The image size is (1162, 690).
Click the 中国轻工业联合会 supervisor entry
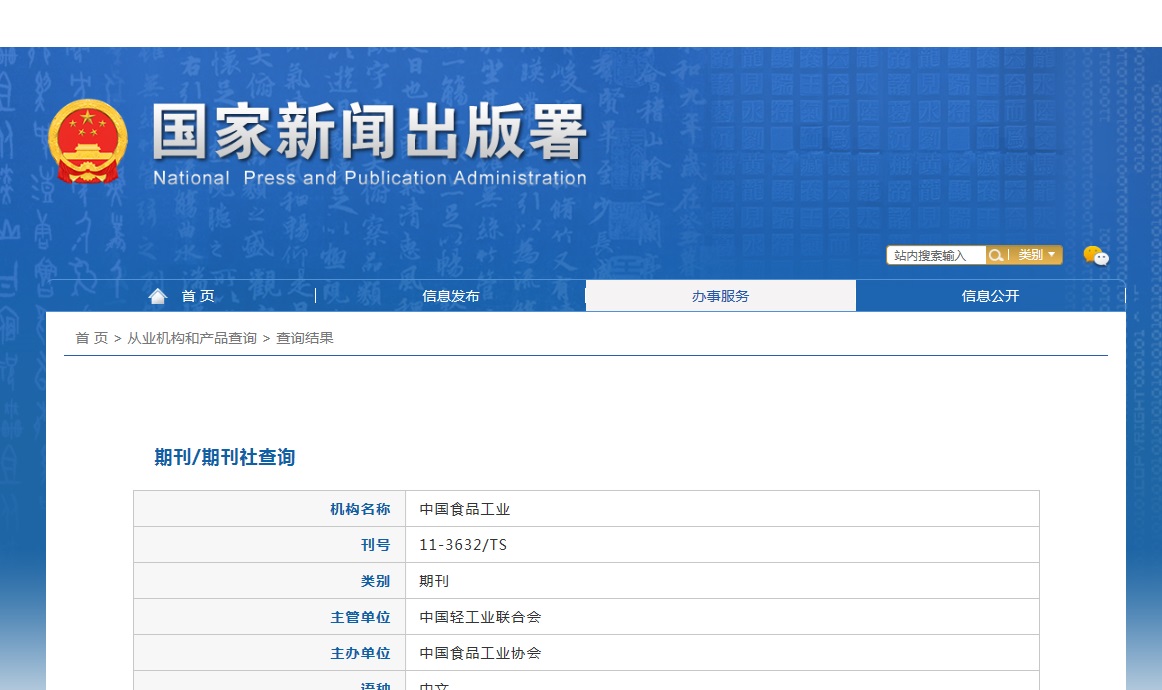click(480, 616)
